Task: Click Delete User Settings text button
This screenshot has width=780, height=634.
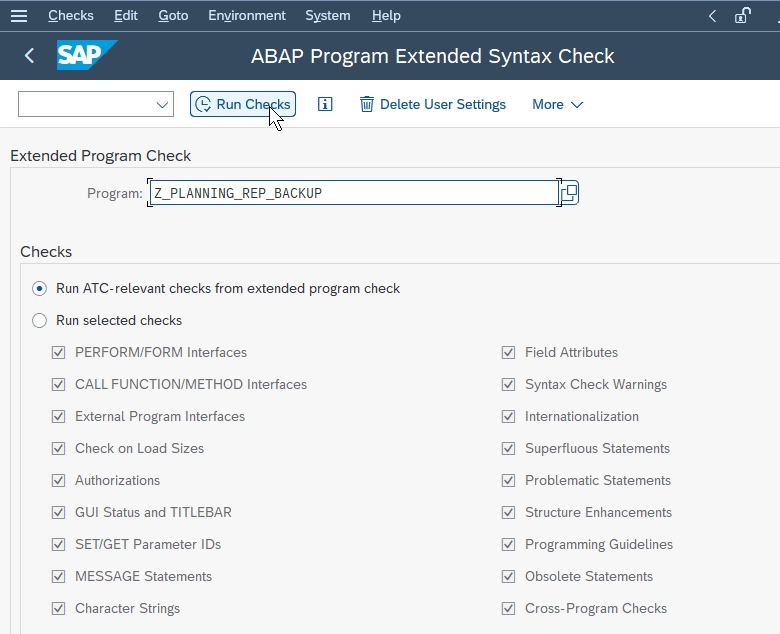Action: click(443, 104)
